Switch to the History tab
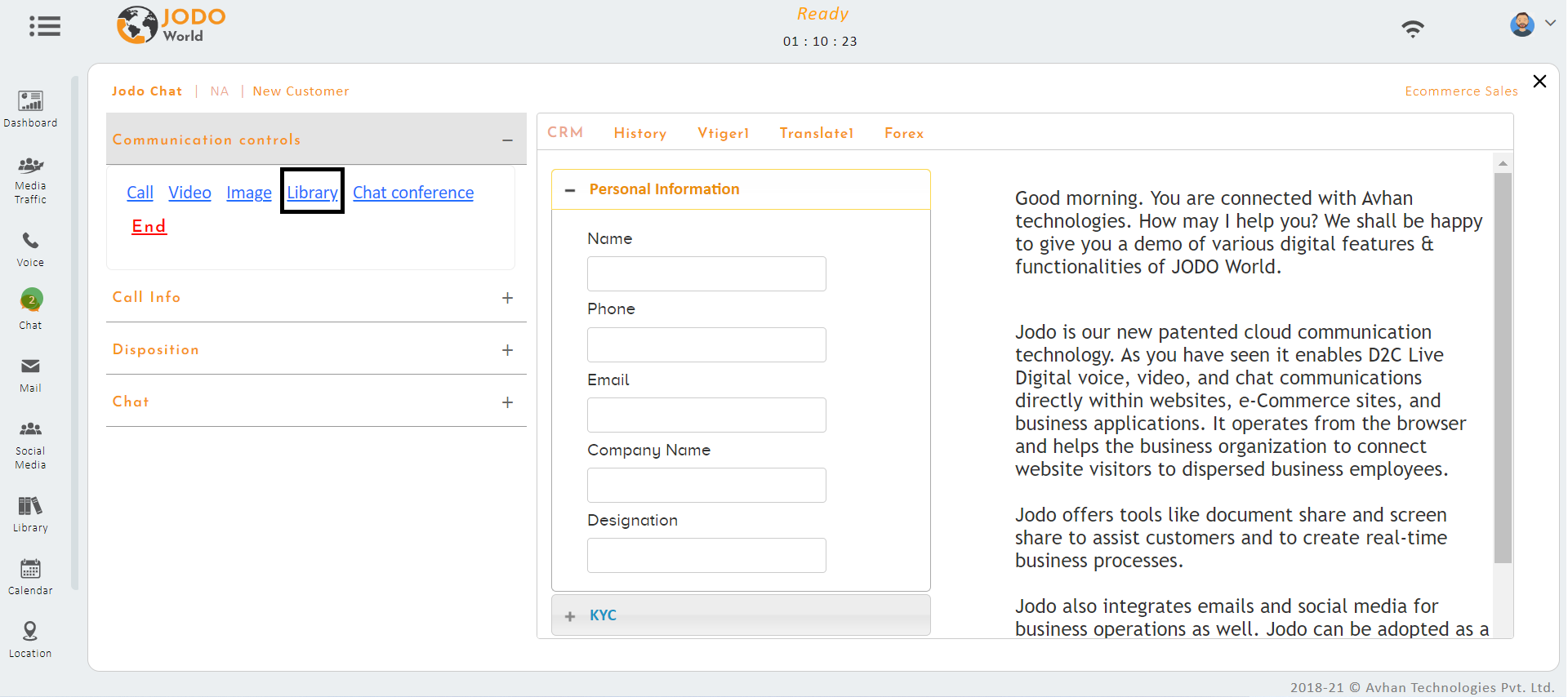 [640, 133]
